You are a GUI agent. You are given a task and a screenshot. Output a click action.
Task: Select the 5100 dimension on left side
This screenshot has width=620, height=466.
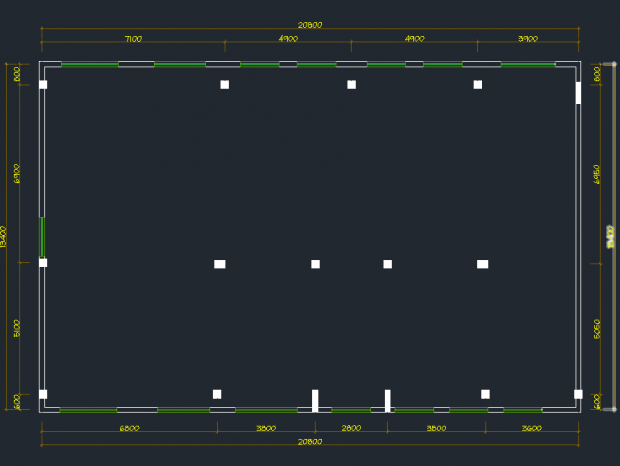point(17,328)
